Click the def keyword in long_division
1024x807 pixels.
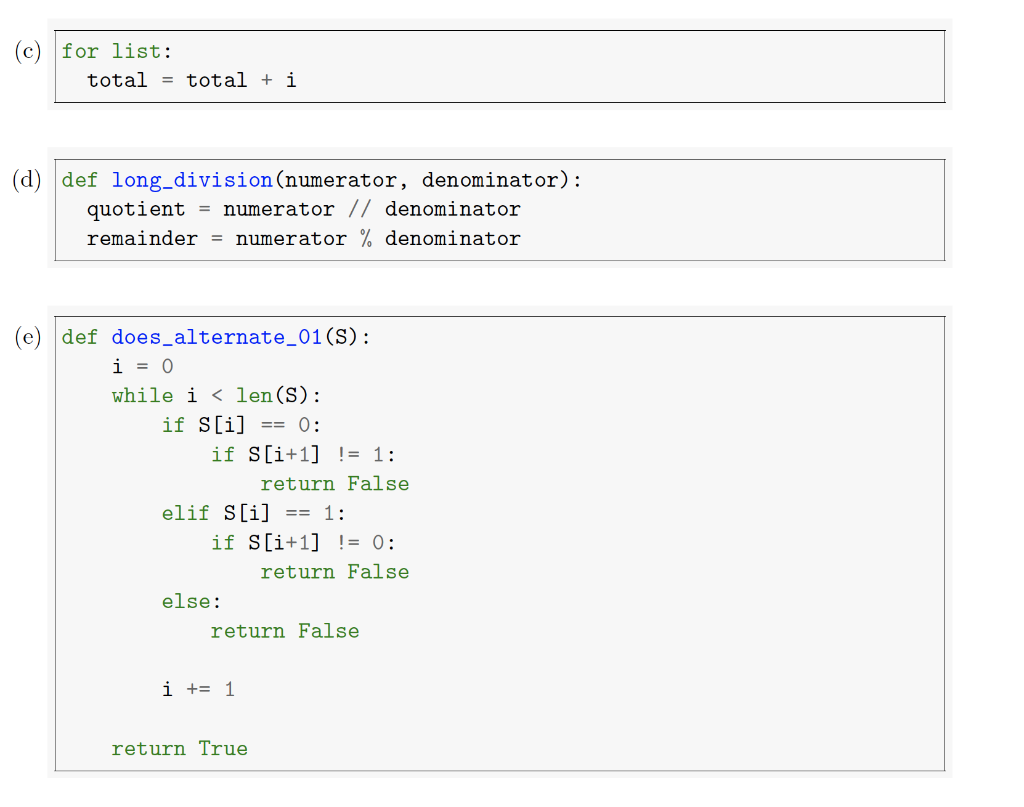[x=79, y=180]
